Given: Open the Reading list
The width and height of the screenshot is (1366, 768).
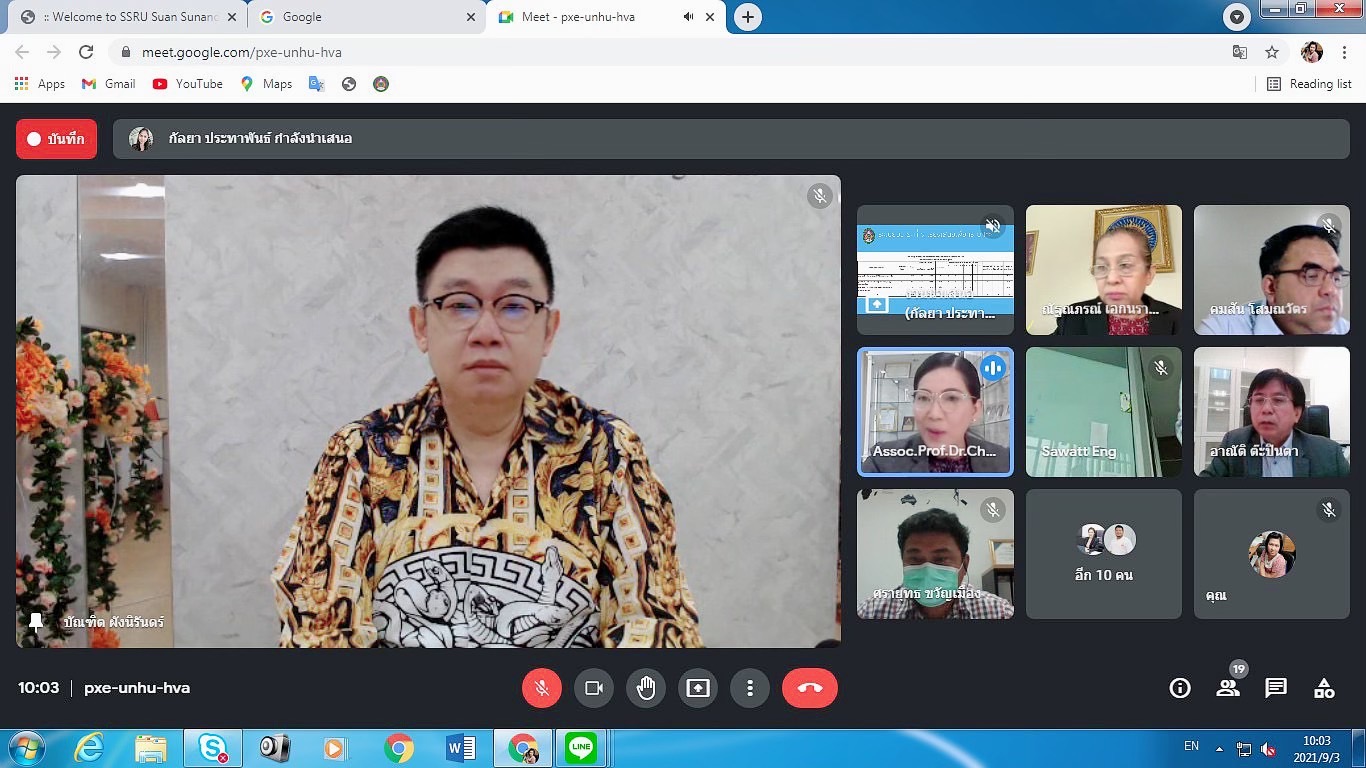Looking at the screenshot, I should tap(1309, 84).
